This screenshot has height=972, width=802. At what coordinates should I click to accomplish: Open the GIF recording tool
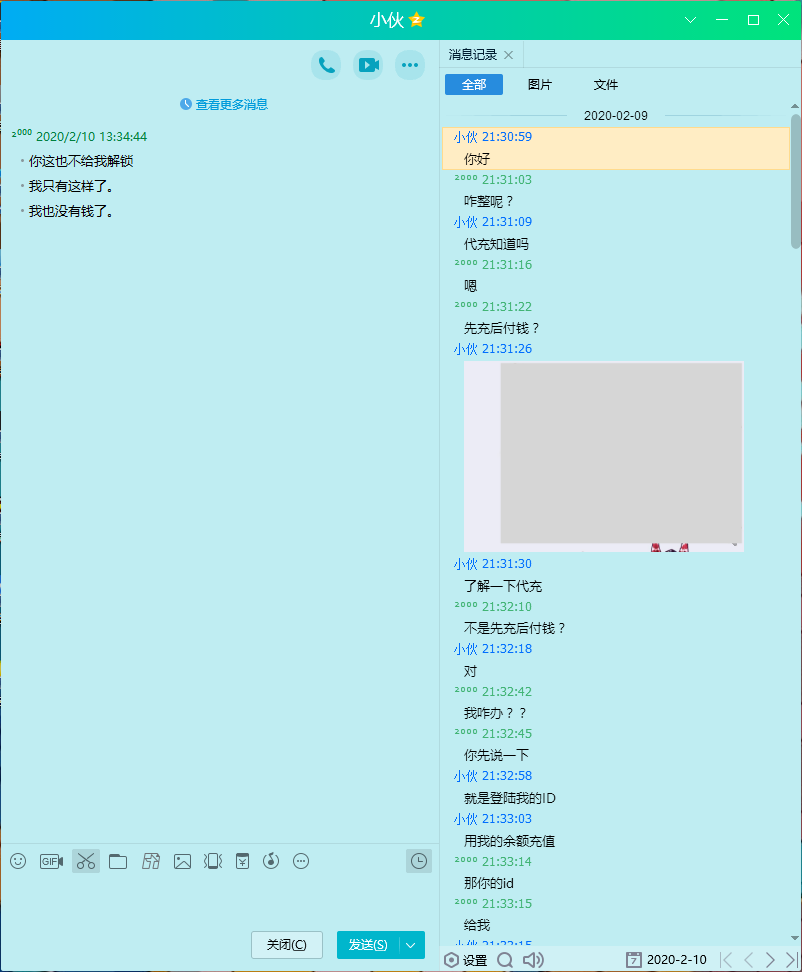point(51,861)
